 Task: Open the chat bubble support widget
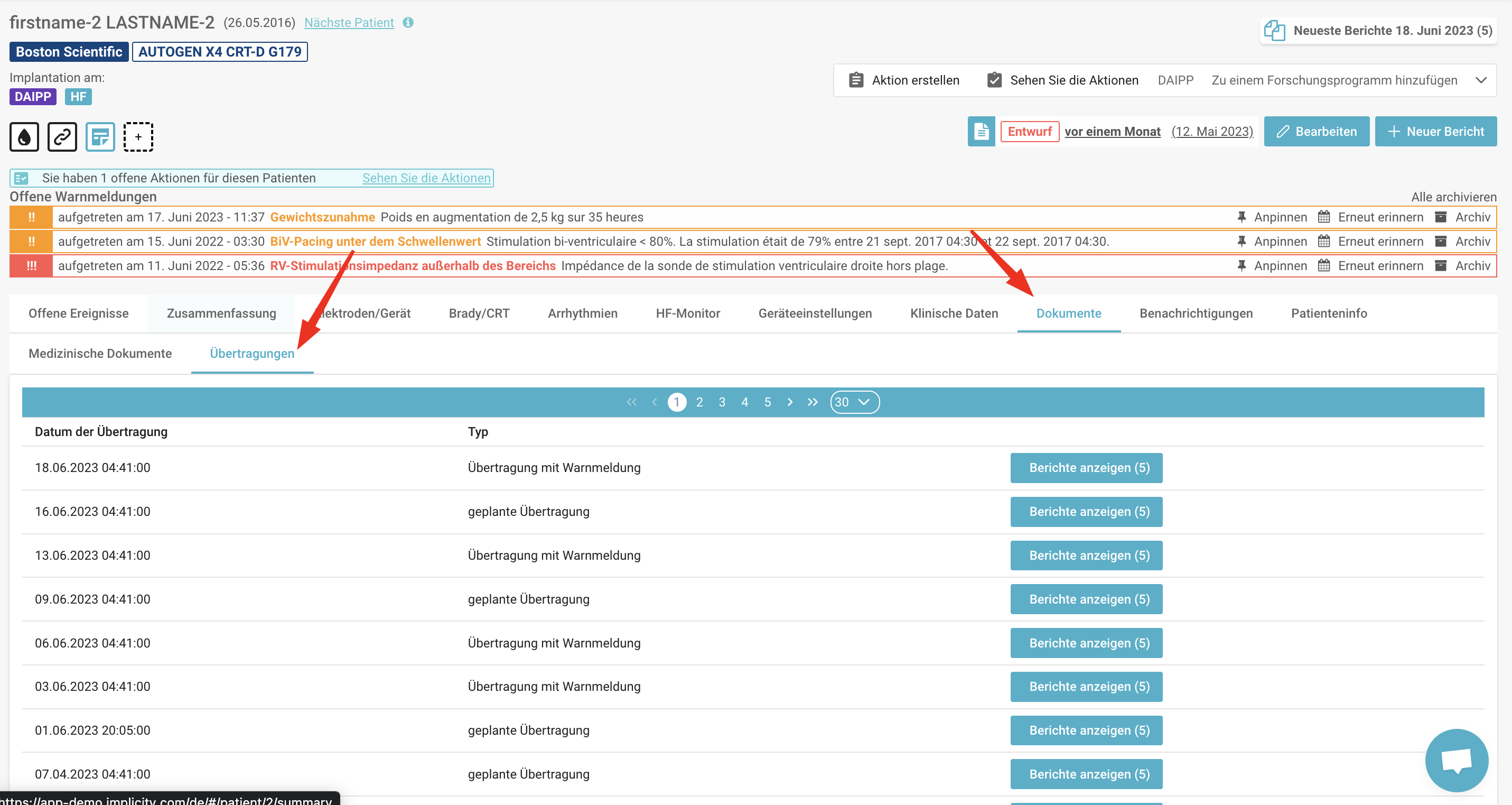1456,761
